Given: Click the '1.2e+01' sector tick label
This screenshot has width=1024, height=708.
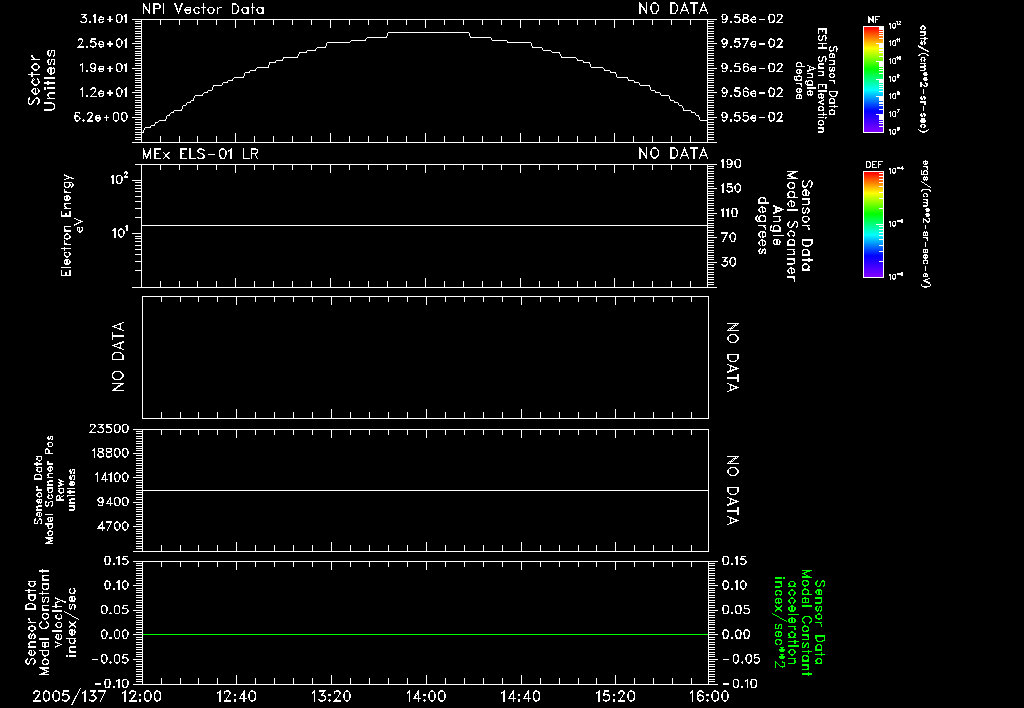Looking at the screenshot, I should click(104, 93).
